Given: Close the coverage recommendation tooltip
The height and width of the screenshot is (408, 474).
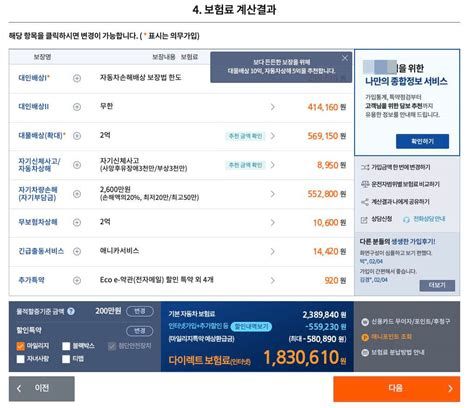Looking at the screenshot, I should click(345, 58).
